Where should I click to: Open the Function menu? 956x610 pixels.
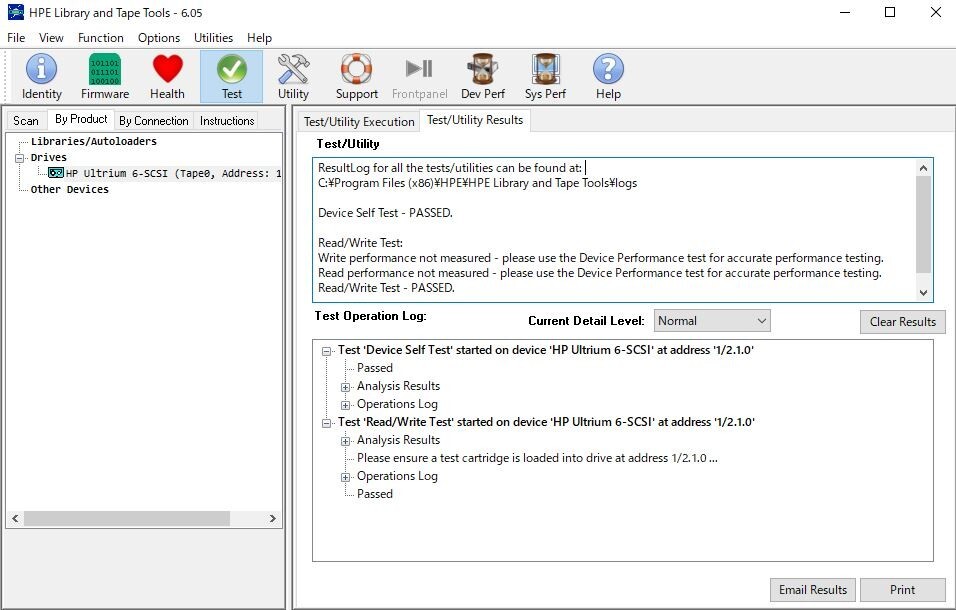click(101, 38)
